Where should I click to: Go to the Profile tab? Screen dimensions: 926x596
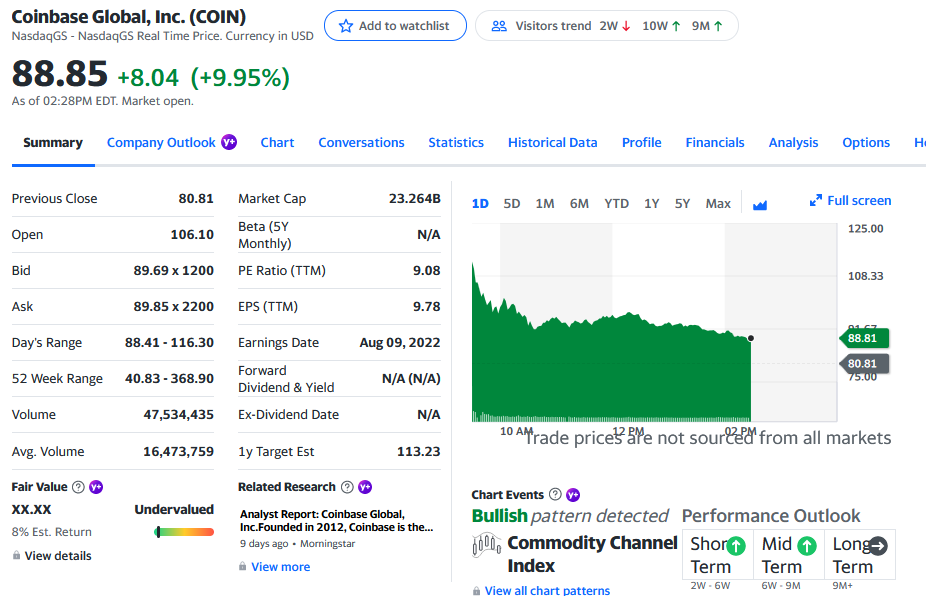tap(641, 142)
